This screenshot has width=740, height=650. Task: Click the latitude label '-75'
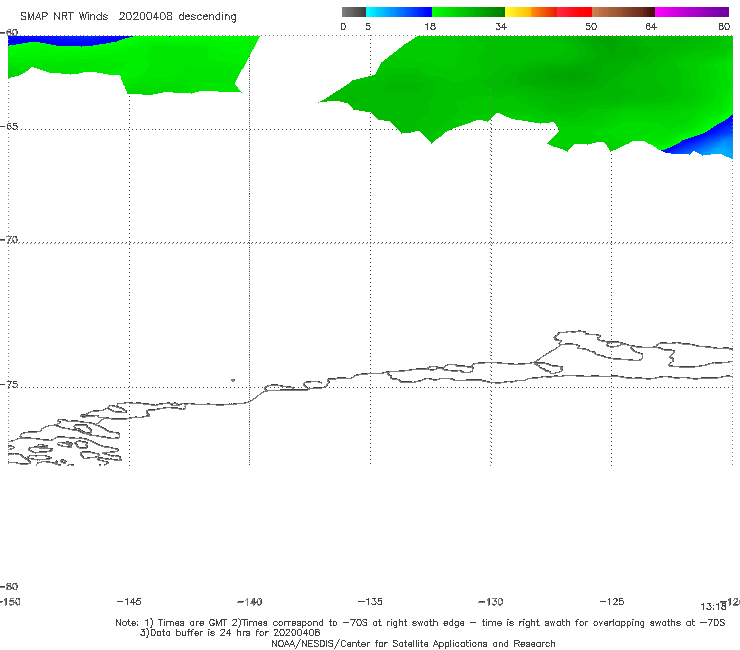pos(9,384)
